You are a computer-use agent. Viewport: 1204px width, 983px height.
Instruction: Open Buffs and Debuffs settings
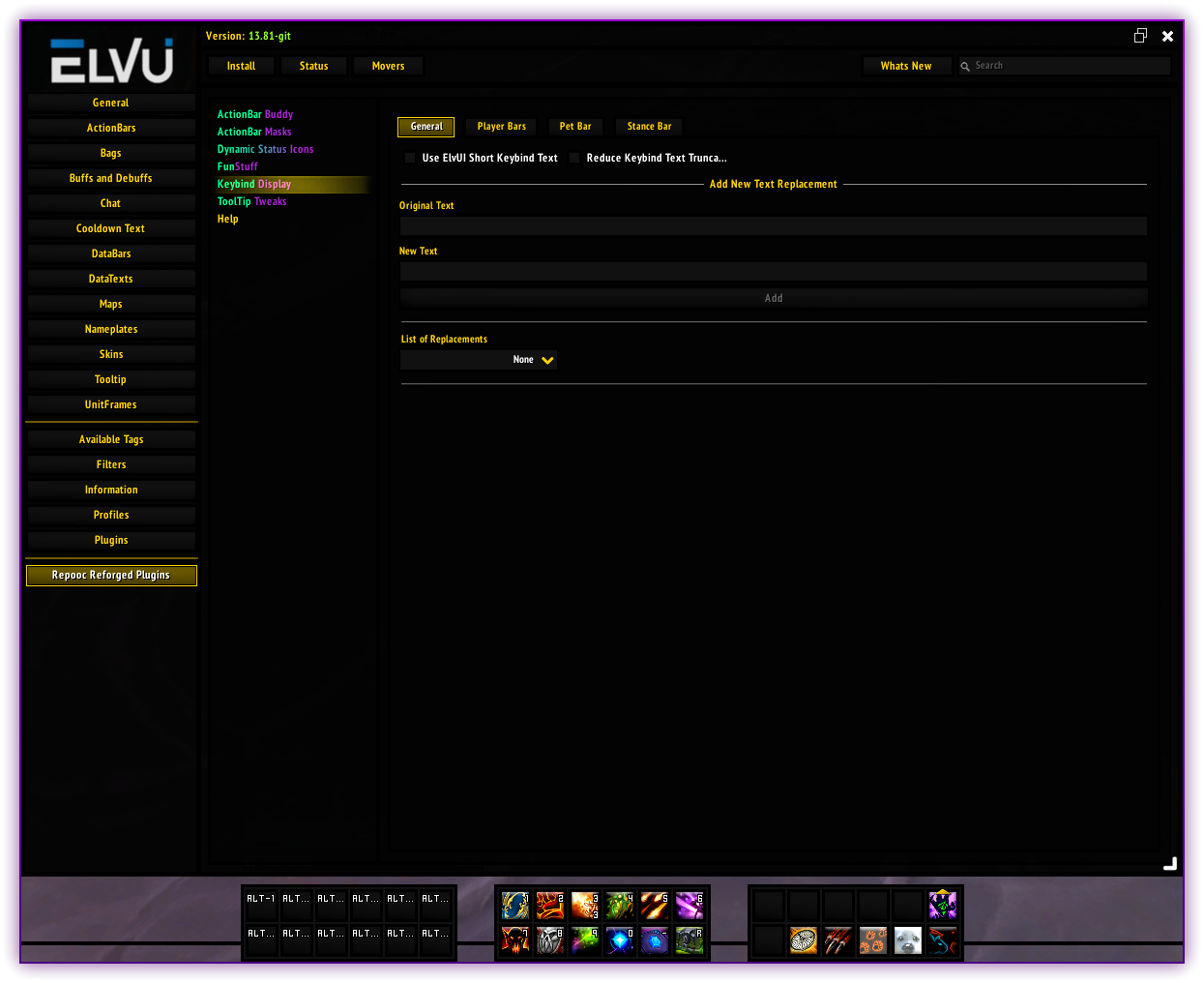[111, 178]
